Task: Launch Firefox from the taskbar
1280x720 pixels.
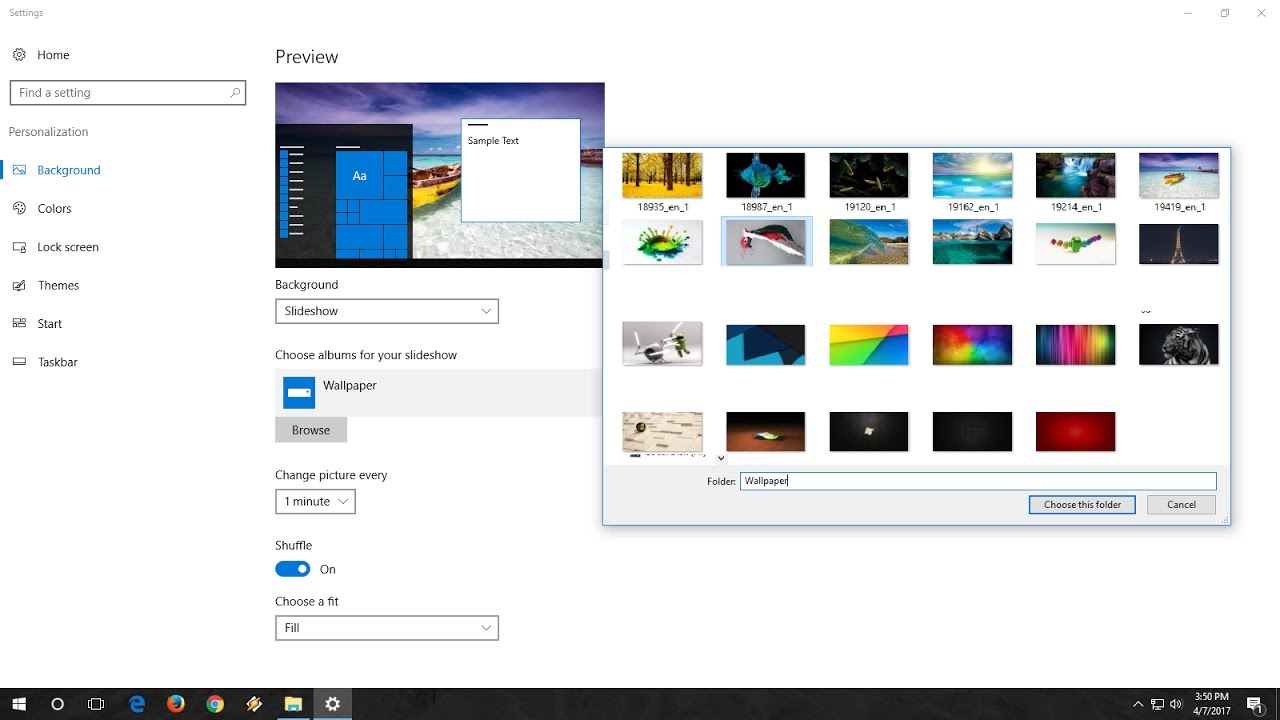Action: 176,704
